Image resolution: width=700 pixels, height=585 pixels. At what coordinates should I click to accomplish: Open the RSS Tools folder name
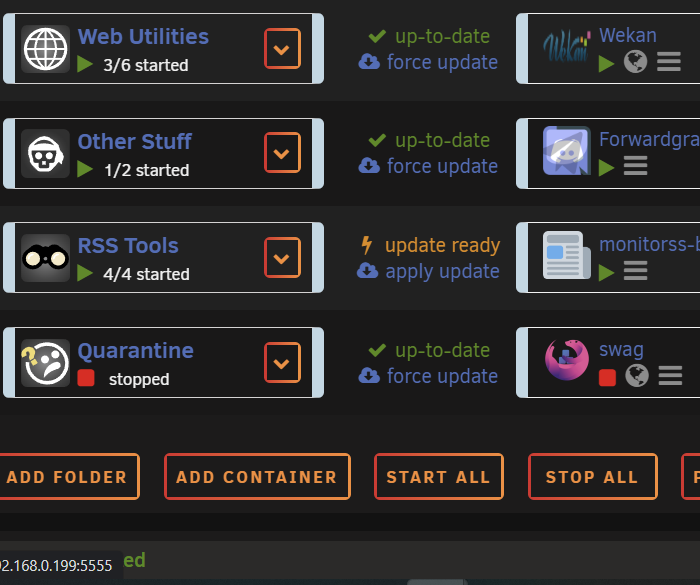point(128,246)
